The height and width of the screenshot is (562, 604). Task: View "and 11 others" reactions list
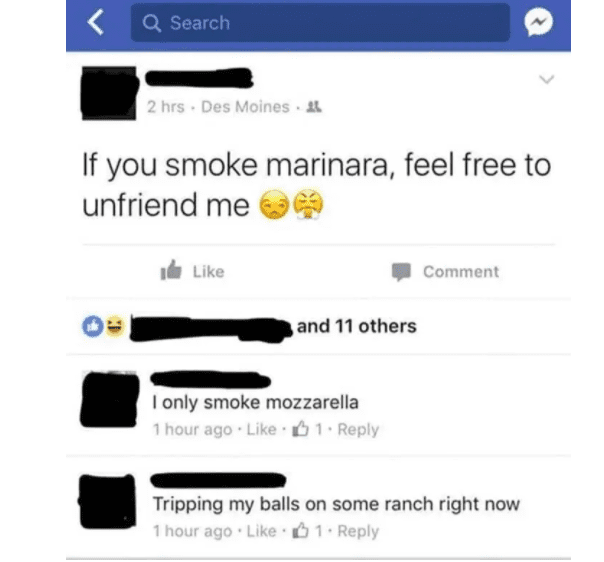[x=356, y=326]
